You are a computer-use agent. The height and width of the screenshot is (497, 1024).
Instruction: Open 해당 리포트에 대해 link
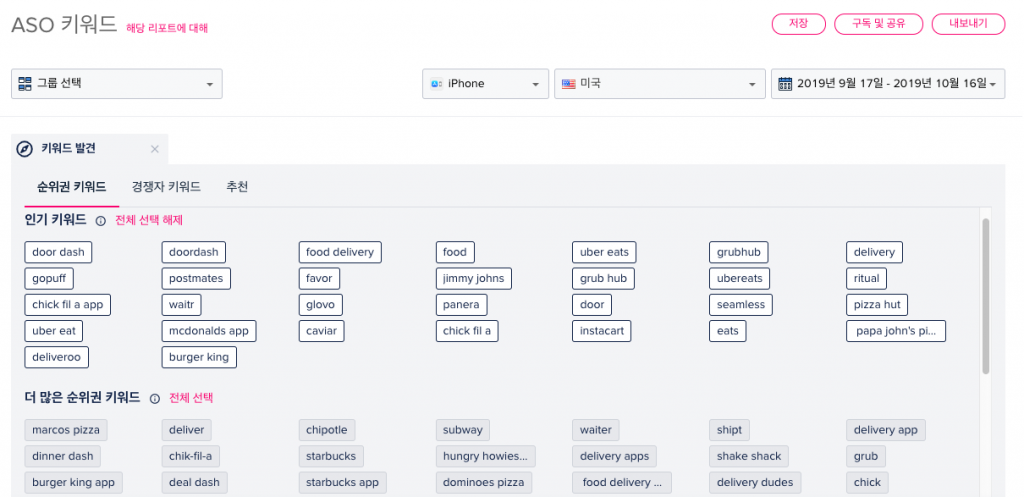tap(167, 27)
